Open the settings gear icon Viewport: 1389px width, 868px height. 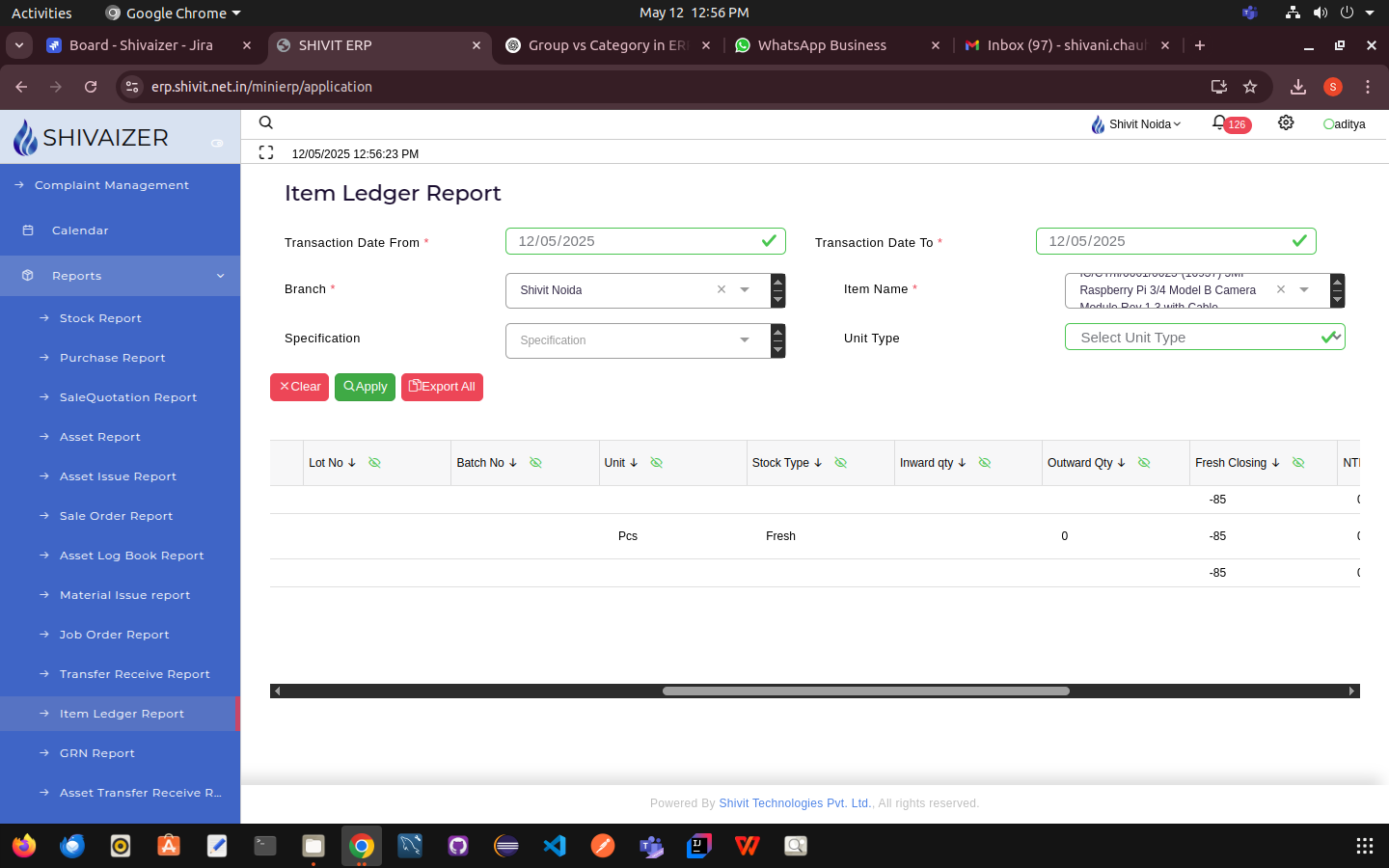tap(1286, 122)
